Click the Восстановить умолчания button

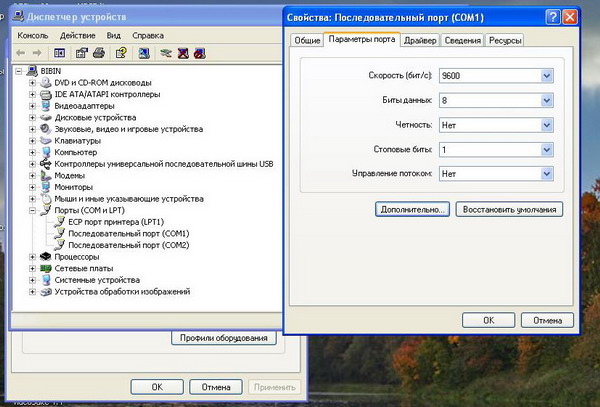coord(510,210)
